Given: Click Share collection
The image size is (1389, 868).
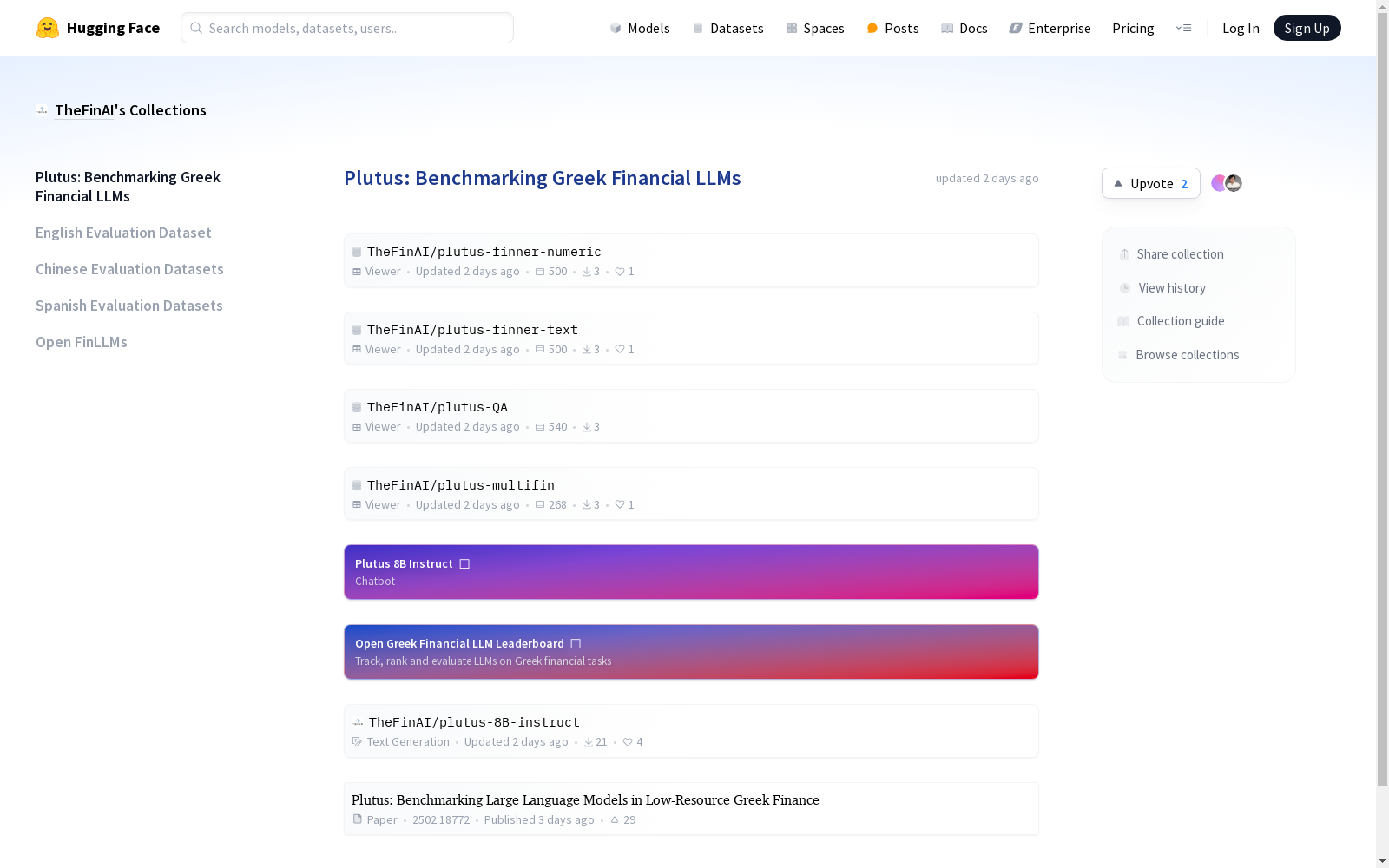Looking at the screenshot, I should point(1171,254).
